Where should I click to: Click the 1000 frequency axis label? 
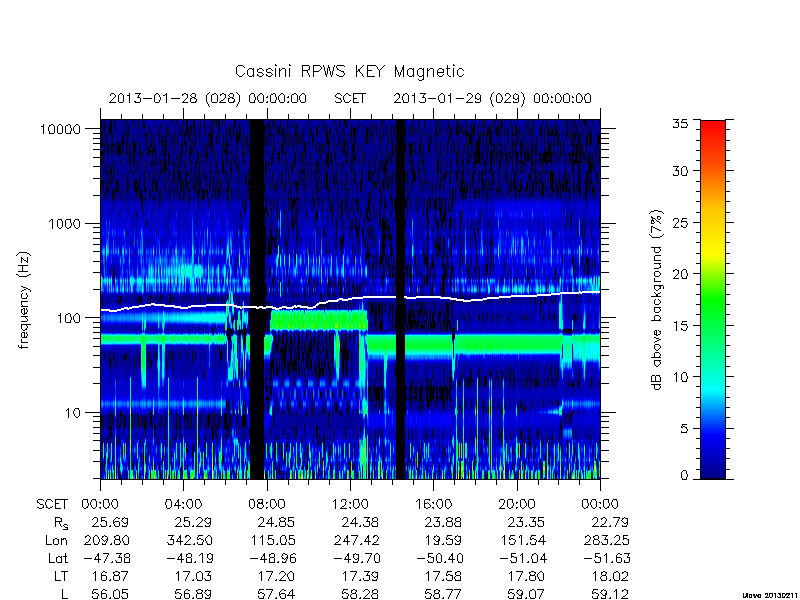click(x=65, y=224)
